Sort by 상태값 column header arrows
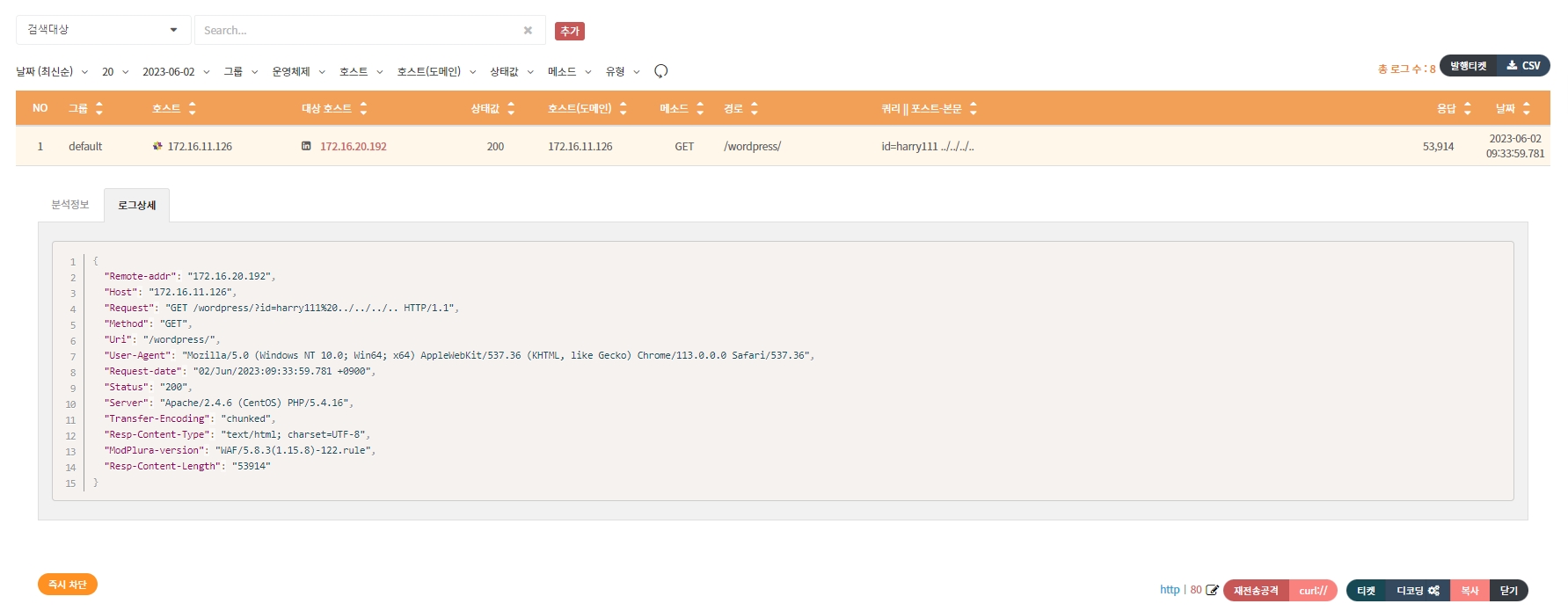 pos(511,108)
